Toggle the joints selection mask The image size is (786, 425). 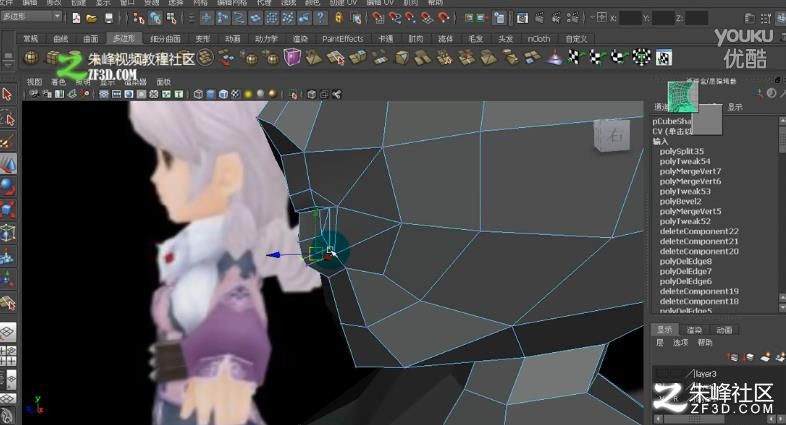pyautogui.click(x=223, y=19)
